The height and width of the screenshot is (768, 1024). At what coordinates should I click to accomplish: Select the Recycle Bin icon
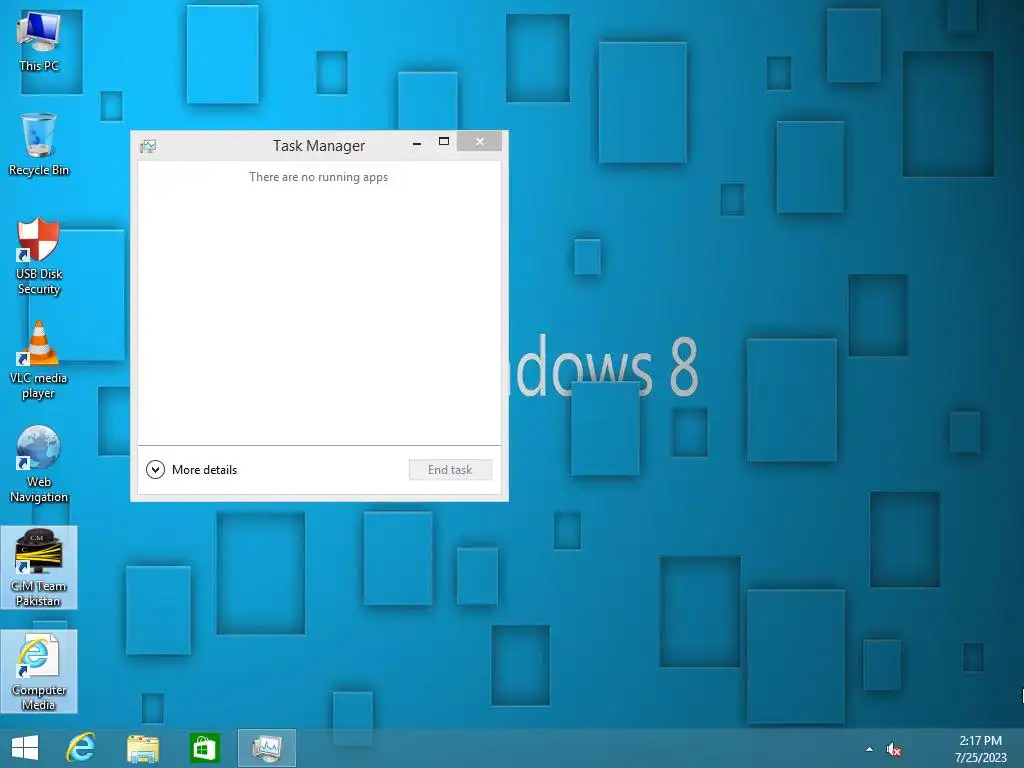tap(39, 145)
